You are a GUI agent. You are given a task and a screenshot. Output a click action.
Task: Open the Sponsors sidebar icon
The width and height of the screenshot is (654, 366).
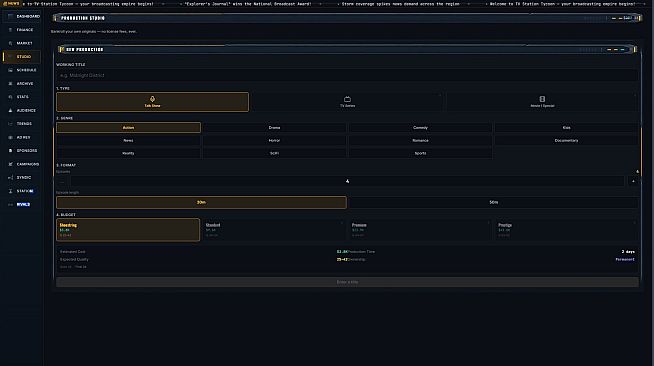10,150
